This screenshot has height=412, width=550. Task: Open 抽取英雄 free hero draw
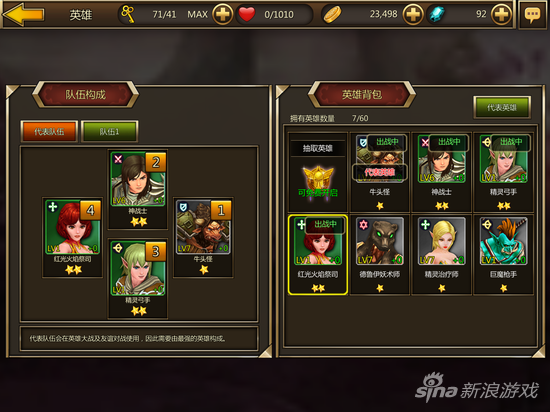point(318,172)
